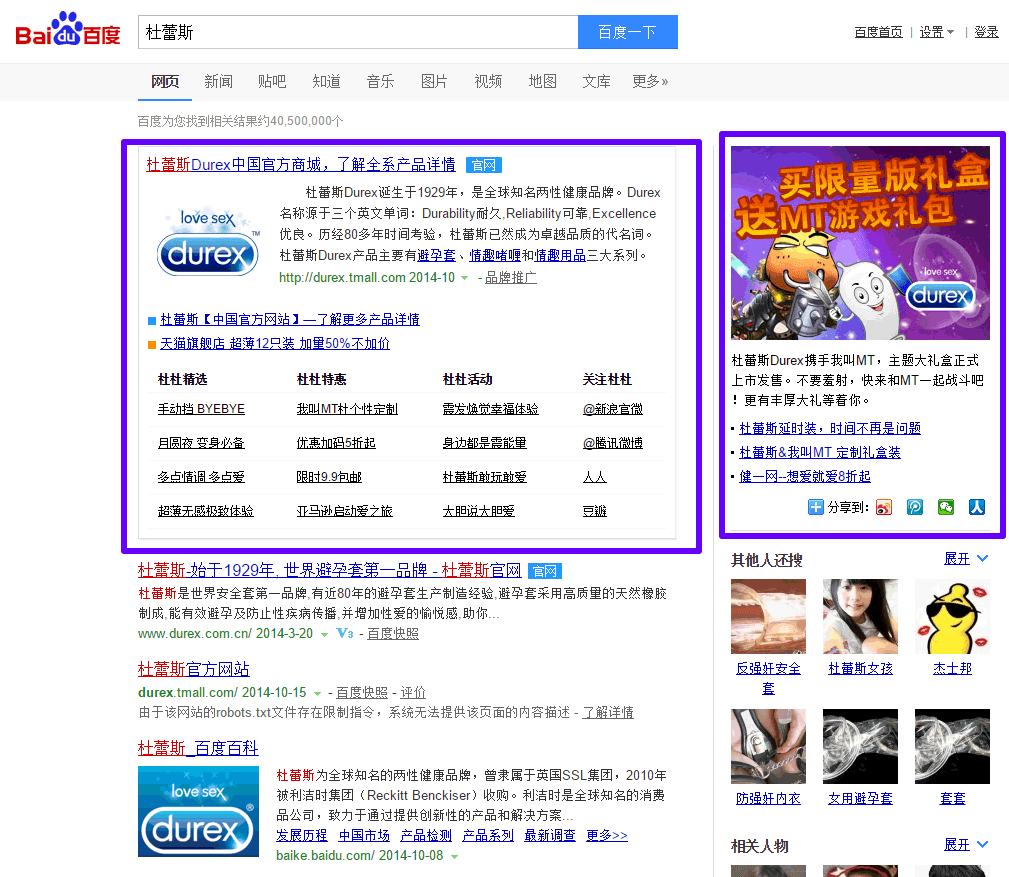Click the V3 credibility badge

(x=345, y=634)
